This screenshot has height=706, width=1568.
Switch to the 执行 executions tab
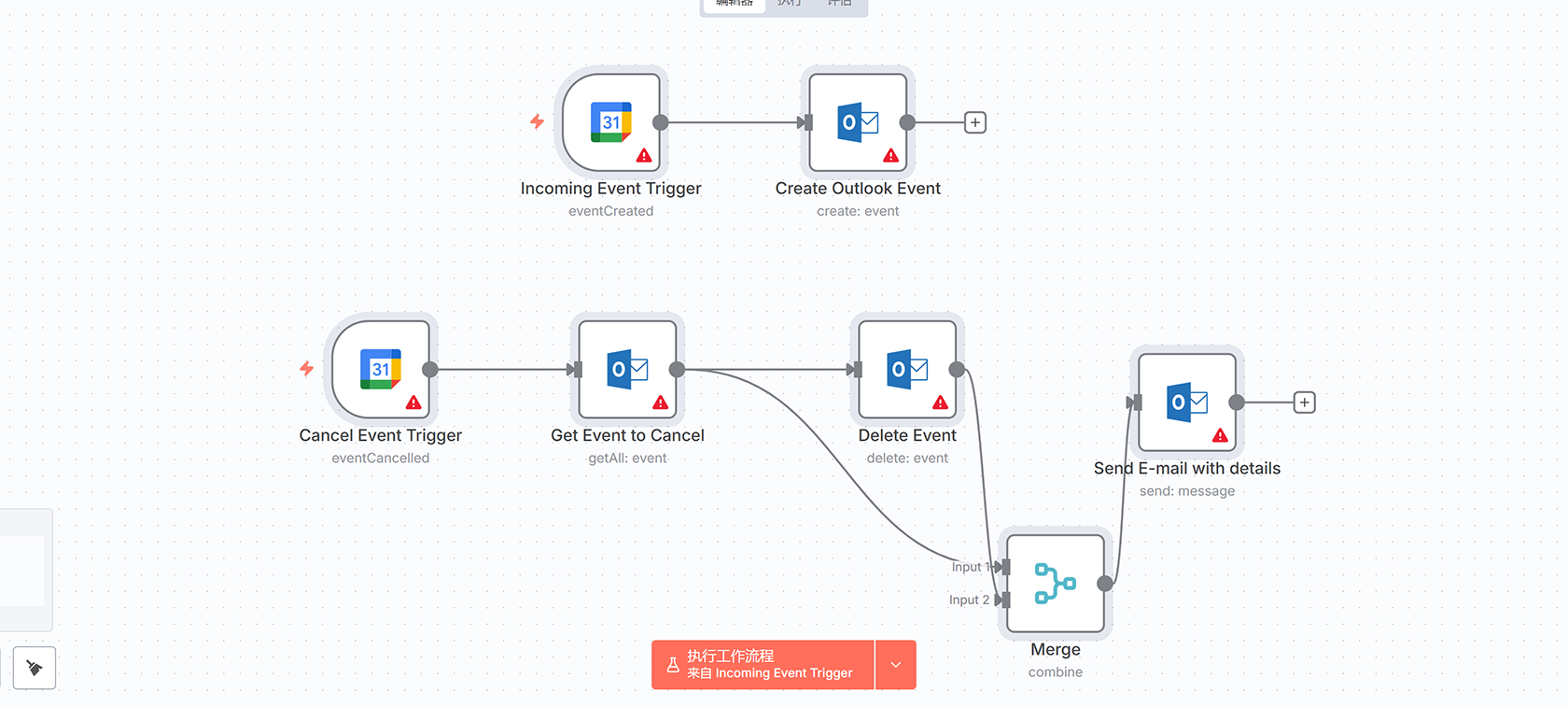point(790,4)
